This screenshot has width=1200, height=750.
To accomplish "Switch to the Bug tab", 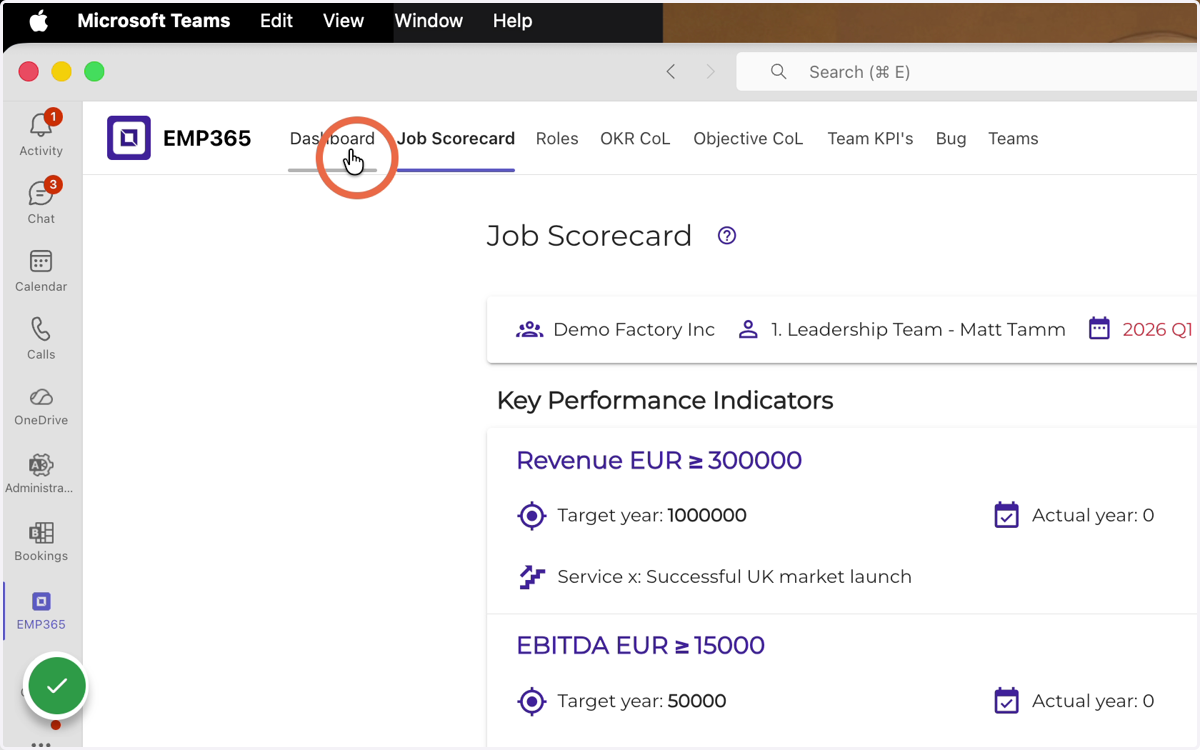I will click(x=951, y=139).
